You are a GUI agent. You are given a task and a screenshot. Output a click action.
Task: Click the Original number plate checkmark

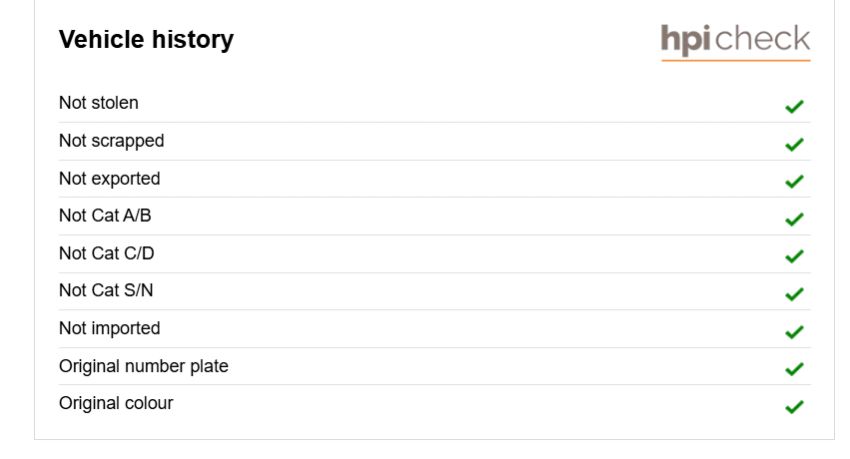pyautogui.click(x=794, y=369)
